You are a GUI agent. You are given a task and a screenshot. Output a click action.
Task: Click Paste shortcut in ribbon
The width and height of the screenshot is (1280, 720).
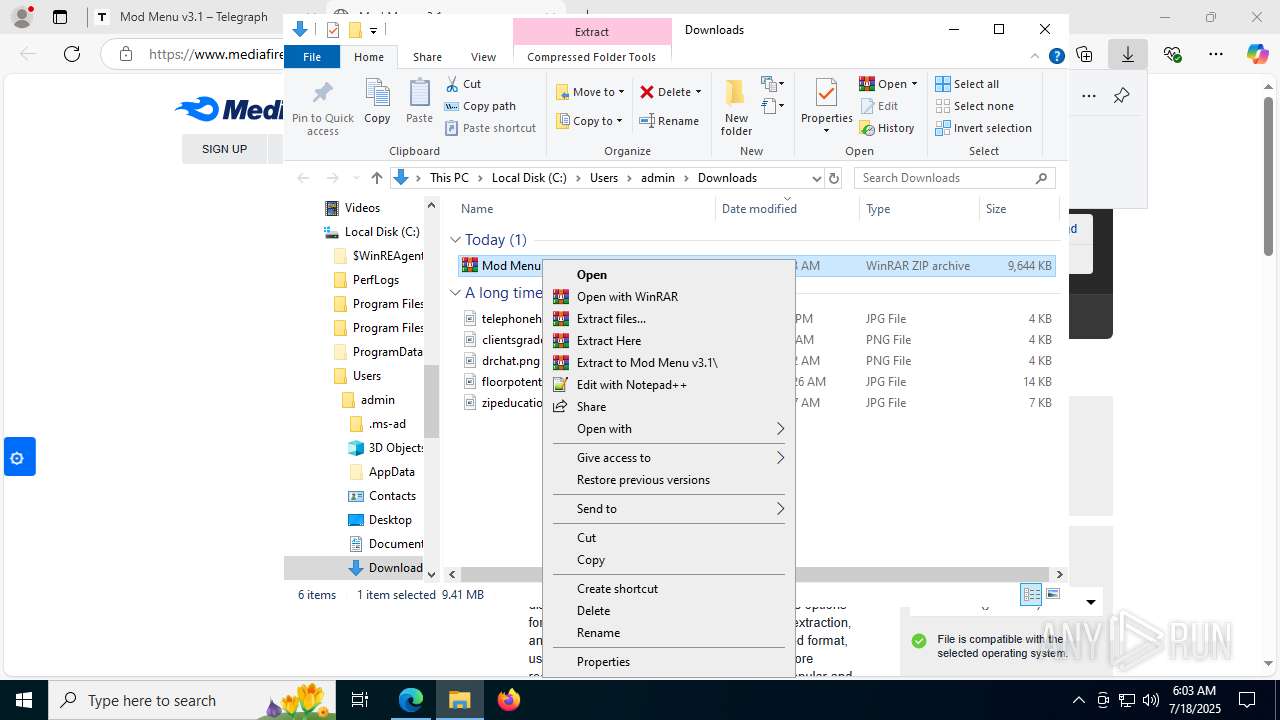coord(490,128)
